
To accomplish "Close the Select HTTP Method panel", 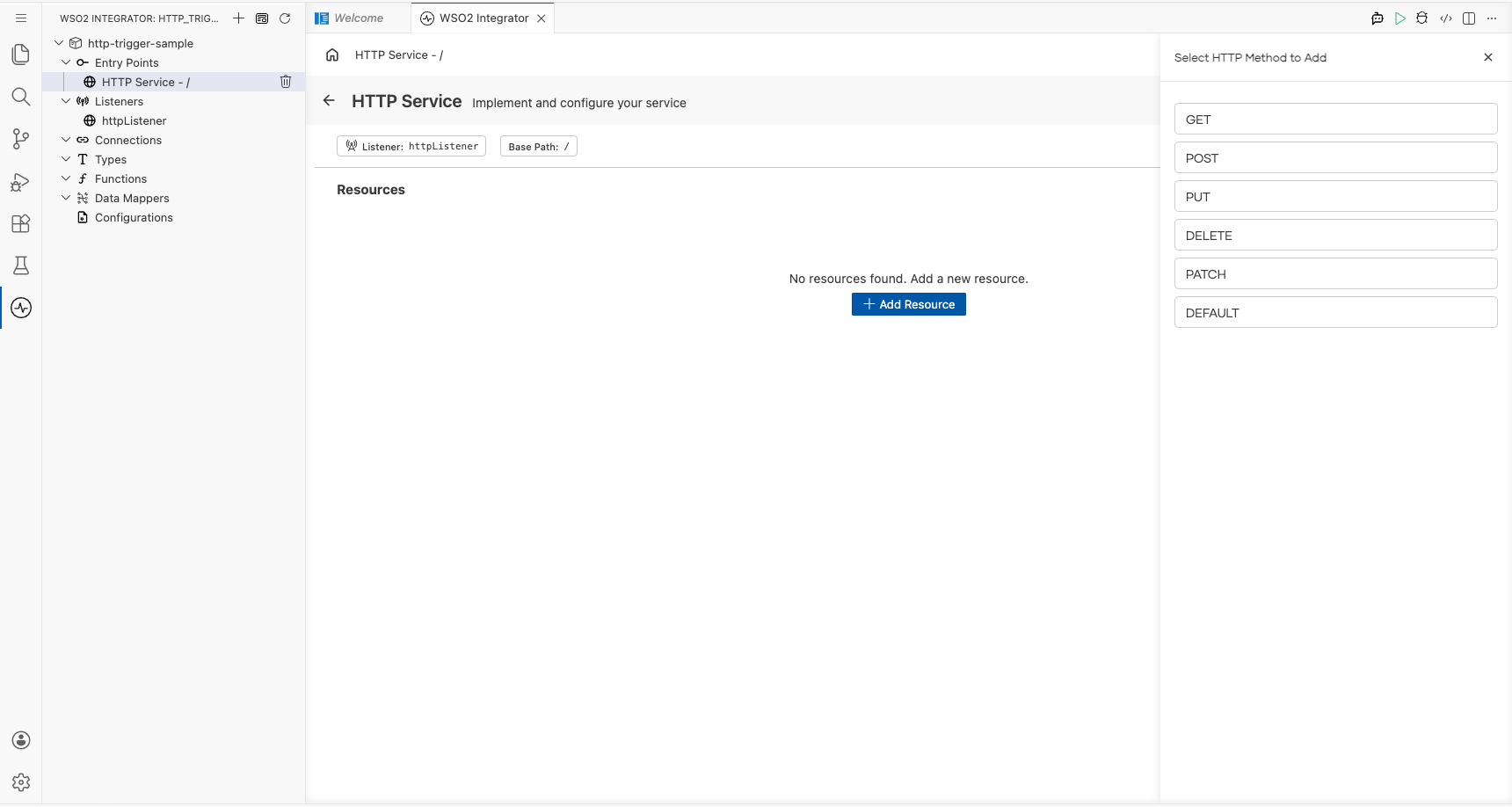I will (1488, 57).
